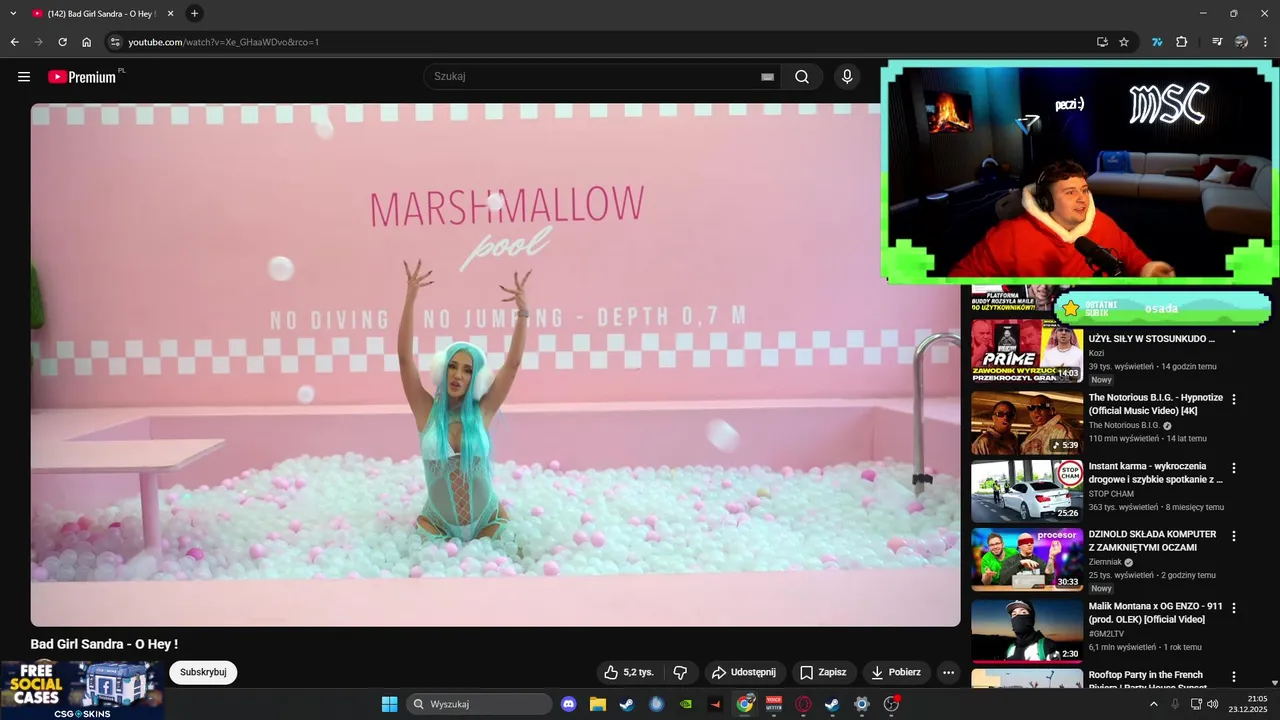Open NVIDIA app taskbar icon

click(685, 704)
